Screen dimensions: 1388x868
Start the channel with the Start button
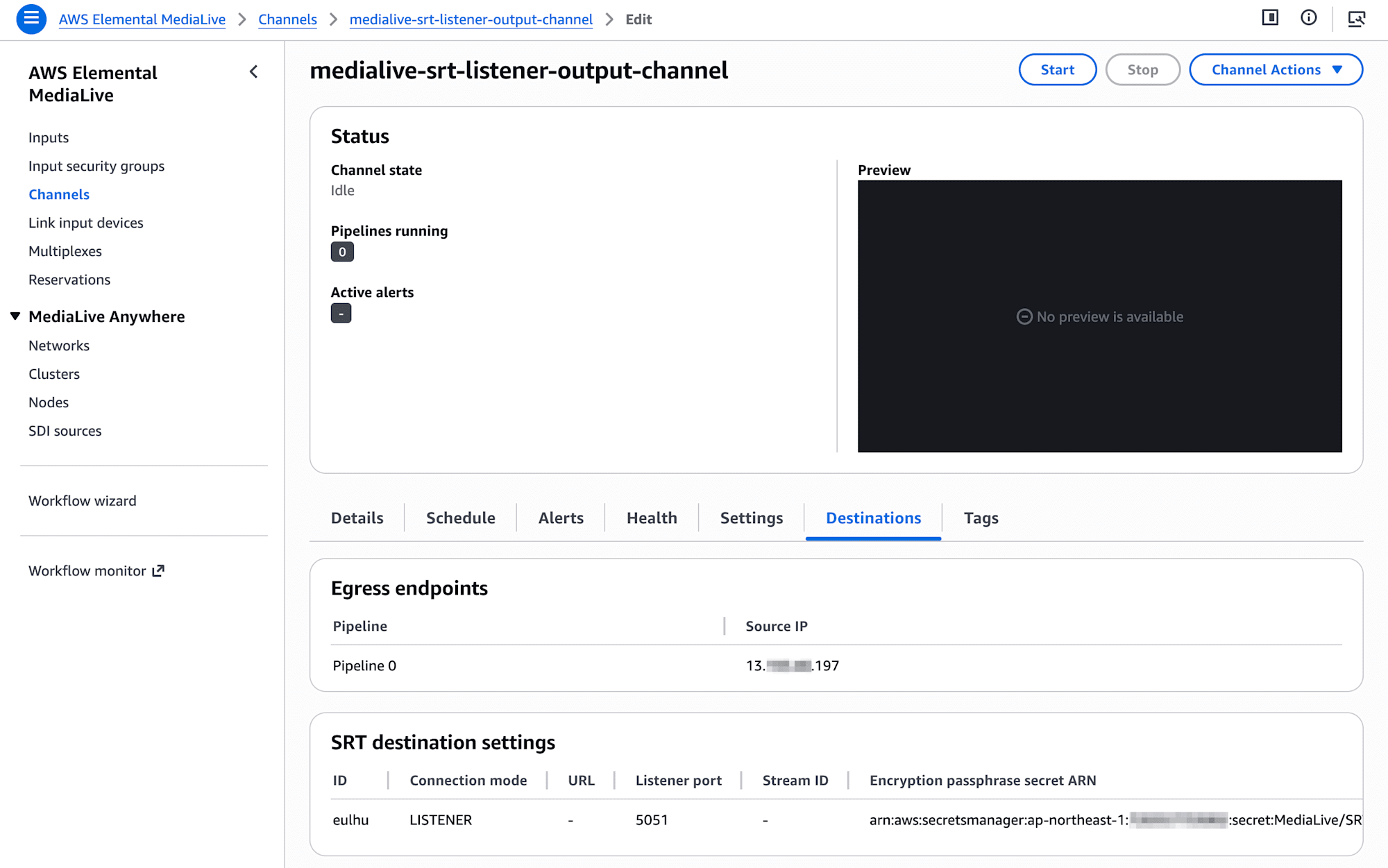tap(1058, 69)
